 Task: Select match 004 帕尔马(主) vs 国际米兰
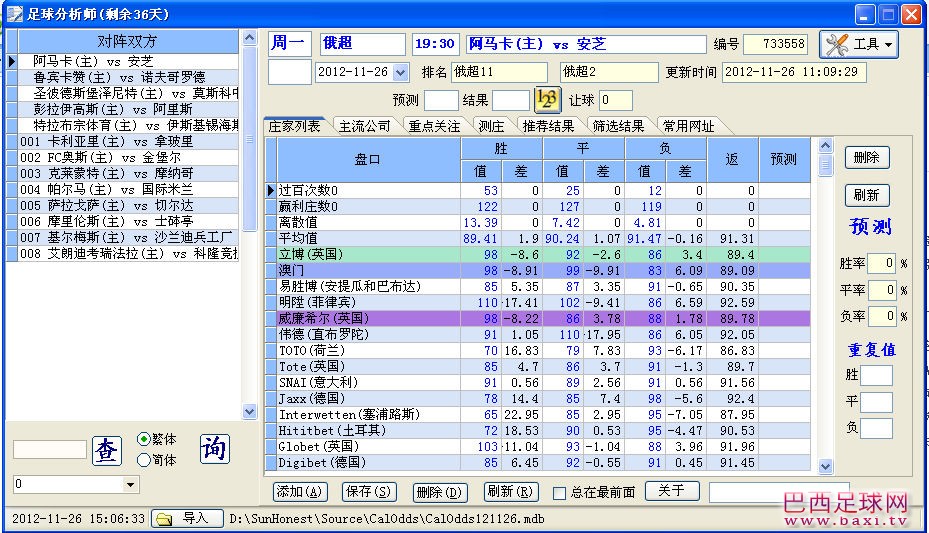tap(128, 190)
